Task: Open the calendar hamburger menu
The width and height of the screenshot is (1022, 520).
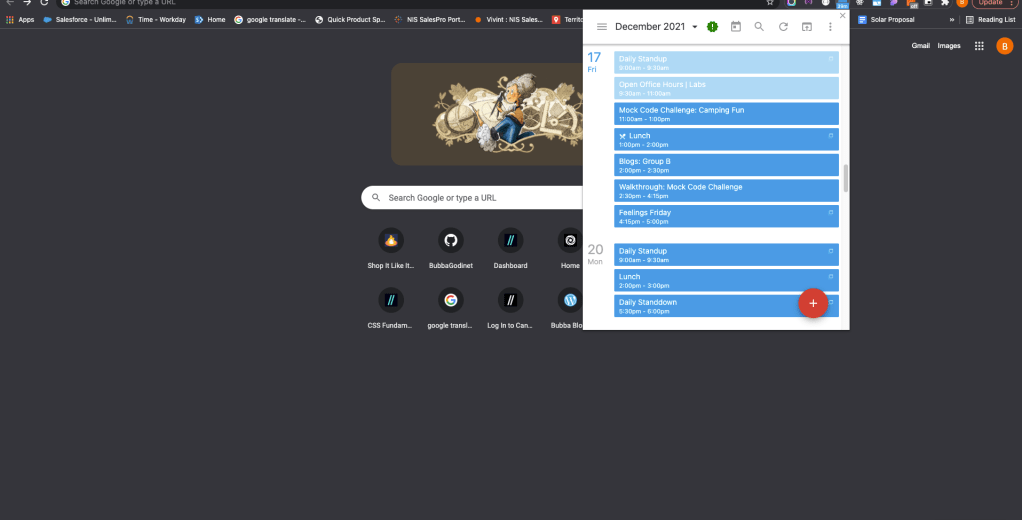Action: coord(602,27)
